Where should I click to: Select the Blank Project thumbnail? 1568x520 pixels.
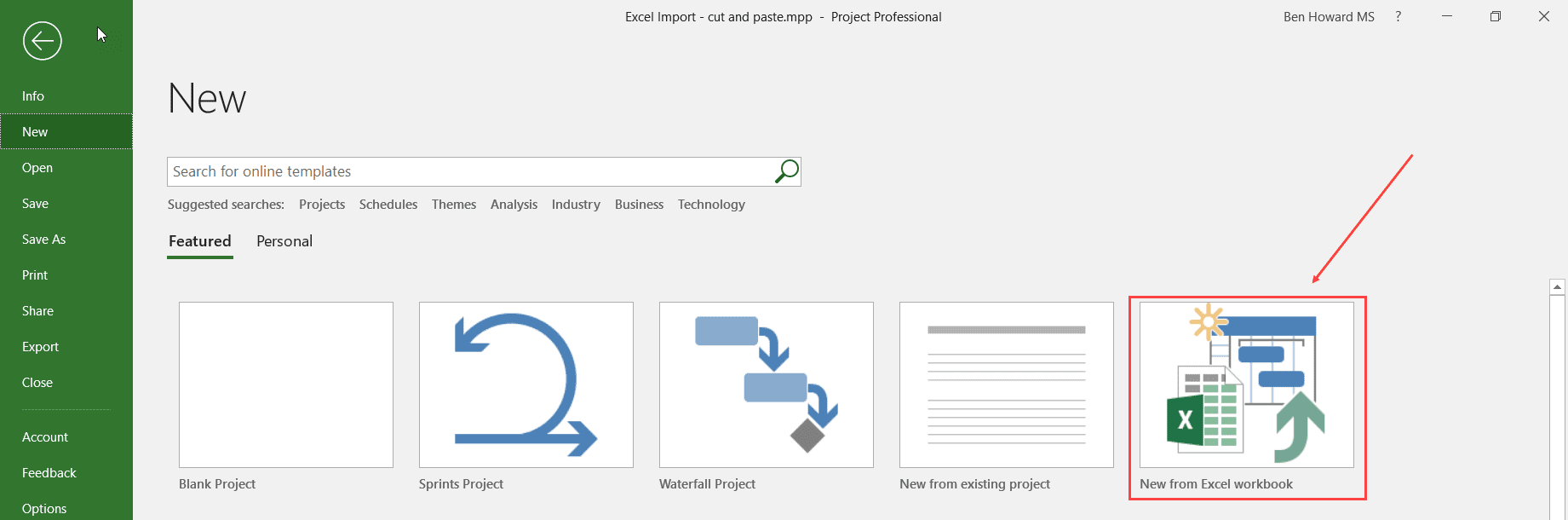point(286,384)
